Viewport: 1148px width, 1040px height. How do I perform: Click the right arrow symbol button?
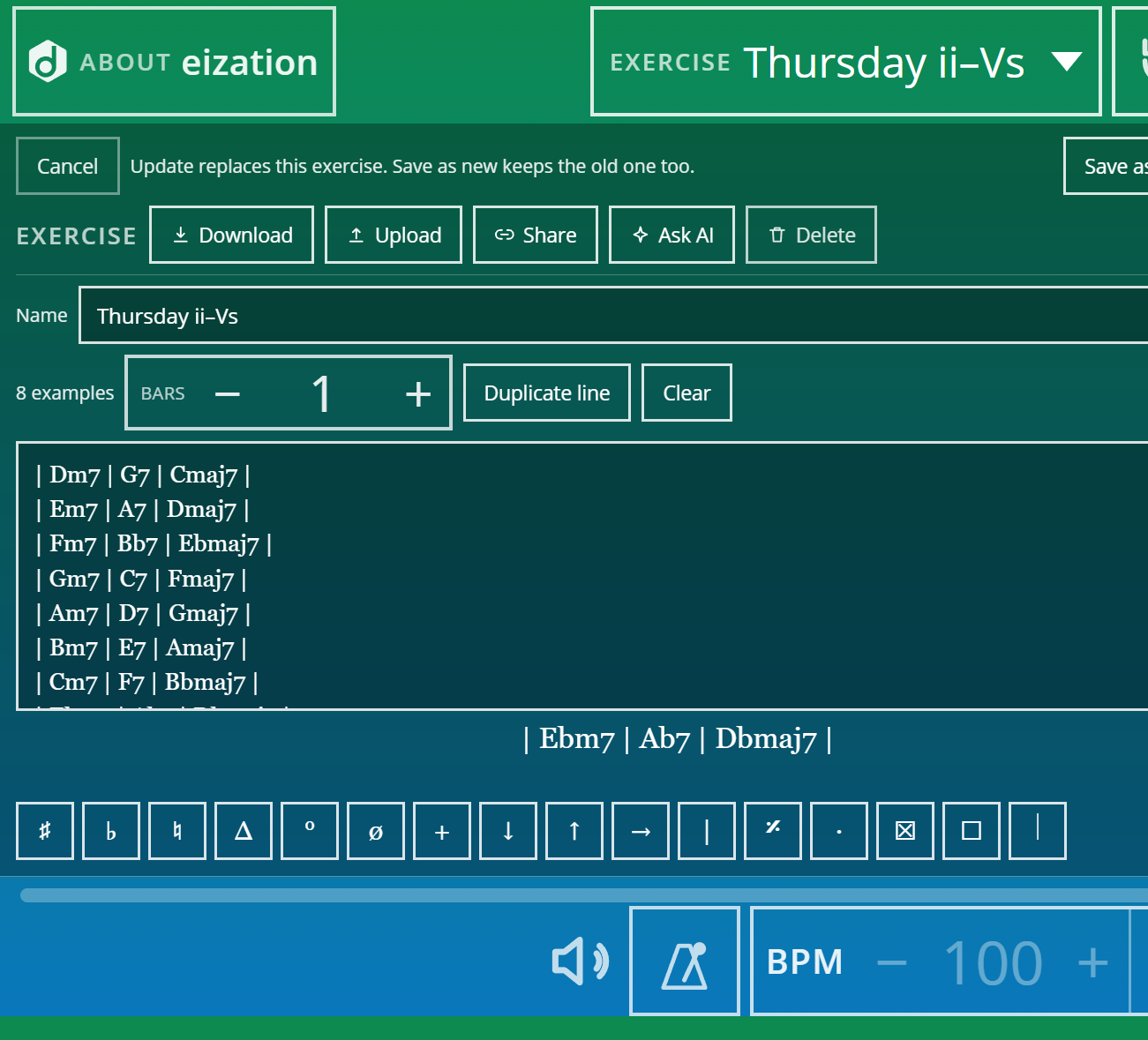(641, 830)
